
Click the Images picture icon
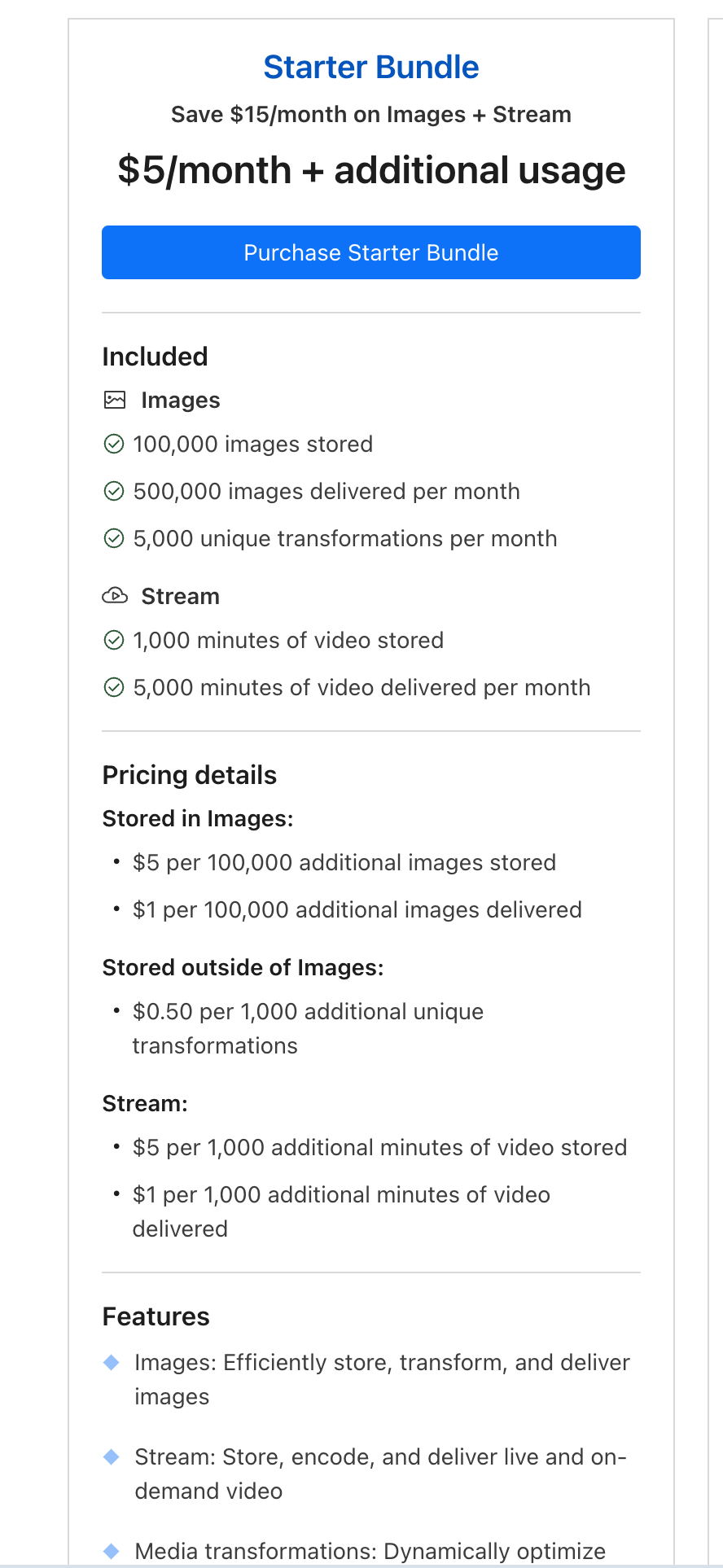point(115,400)
